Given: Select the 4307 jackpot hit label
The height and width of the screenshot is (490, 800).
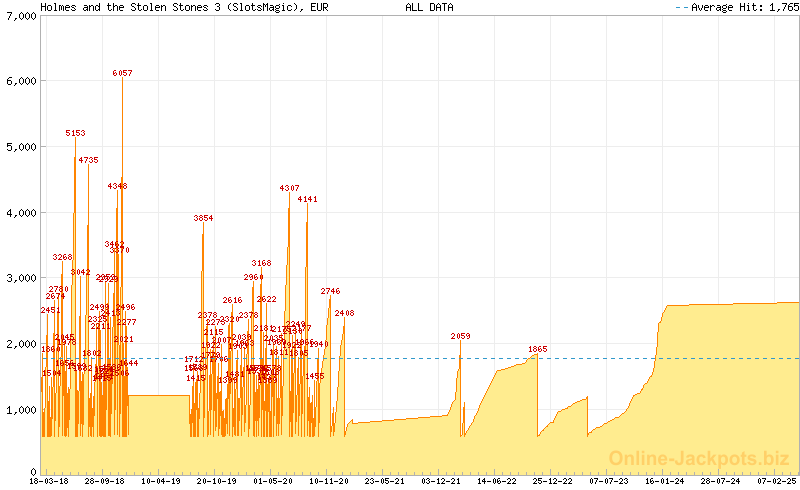Looking at the screenshot, I should click(289, 188).
